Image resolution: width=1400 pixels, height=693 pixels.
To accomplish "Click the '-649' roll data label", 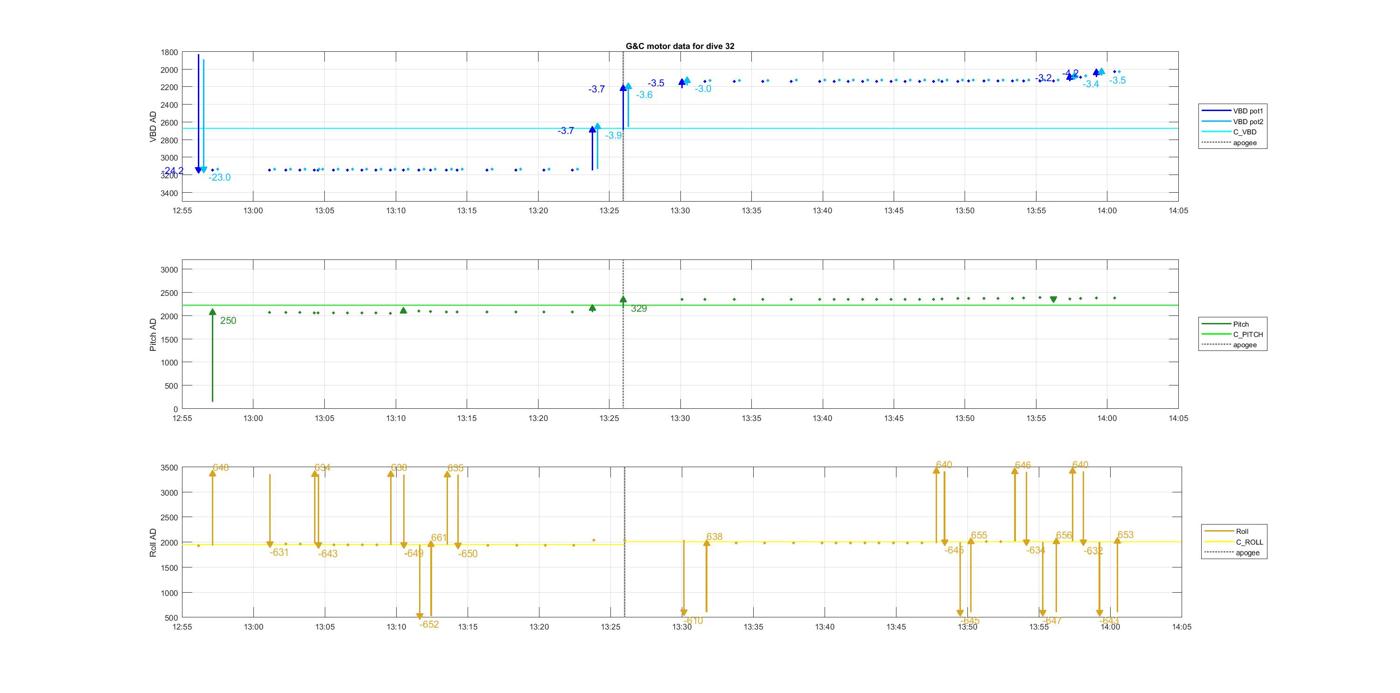I will pyautogui.click(x=414, y=553).
